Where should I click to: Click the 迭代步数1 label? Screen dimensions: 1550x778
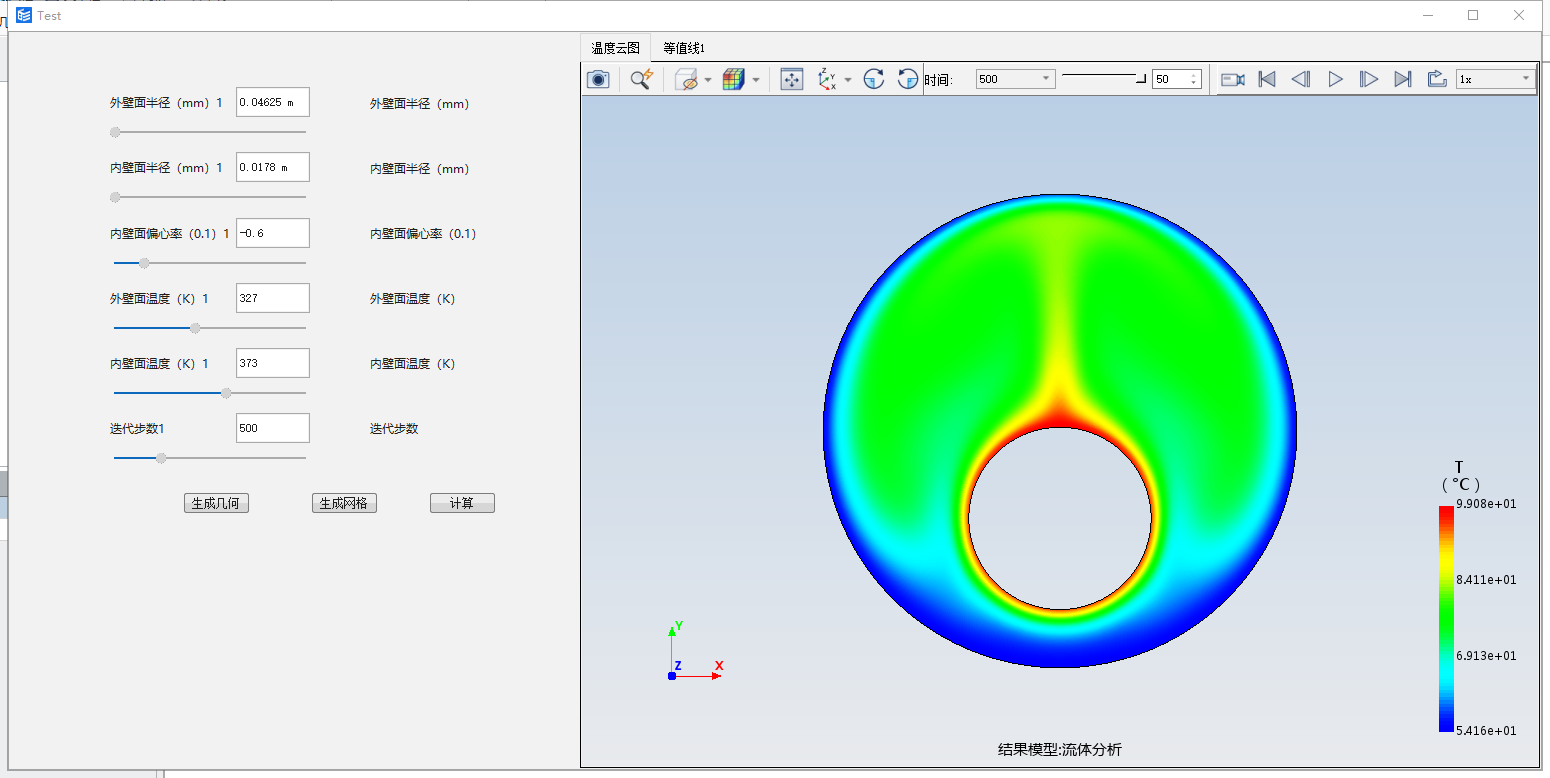tap(137, 429)
